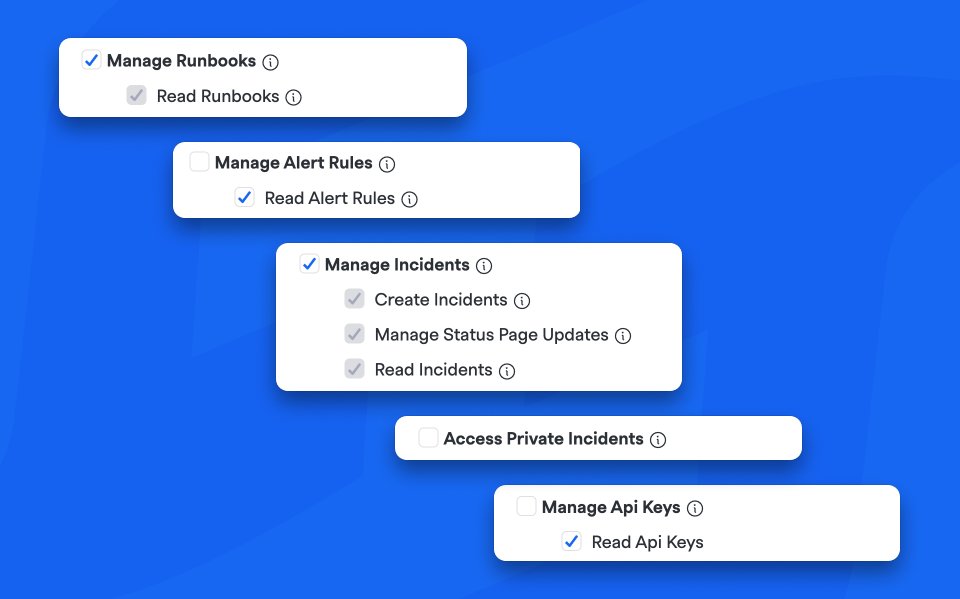Screen dimensions: 960x599
Task: Disable the Manage Incidents permission
Action: (309, 265)
